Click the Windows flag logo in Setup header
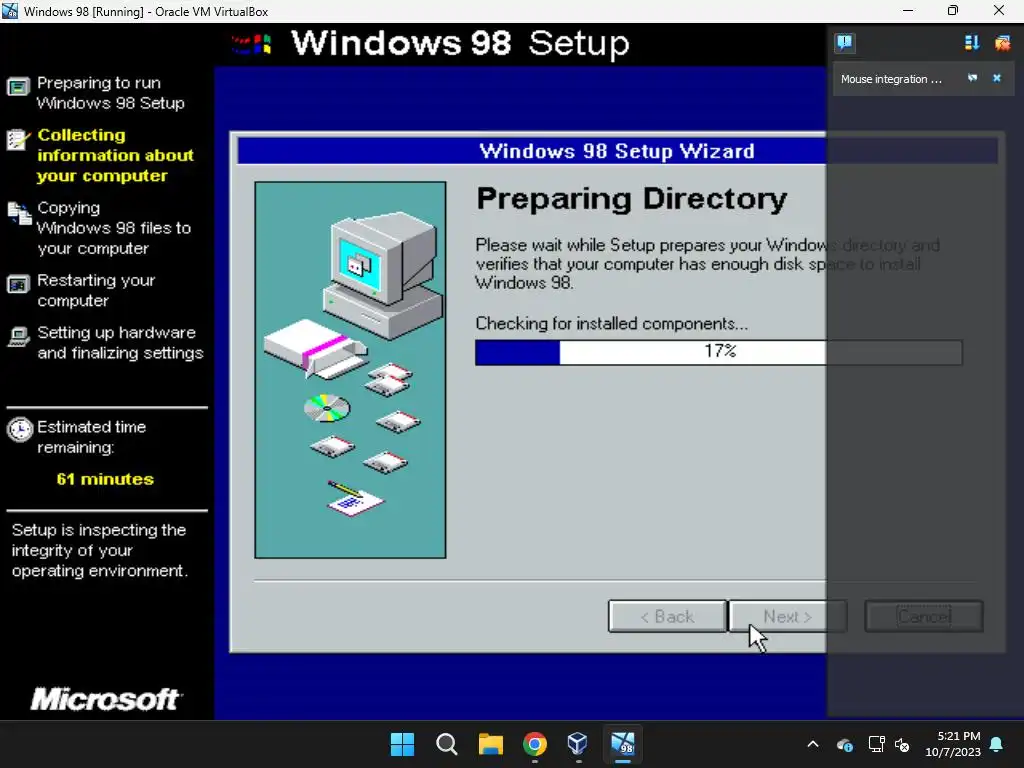The height and width of the screenshot is (768, 1024). click(251, 44)
